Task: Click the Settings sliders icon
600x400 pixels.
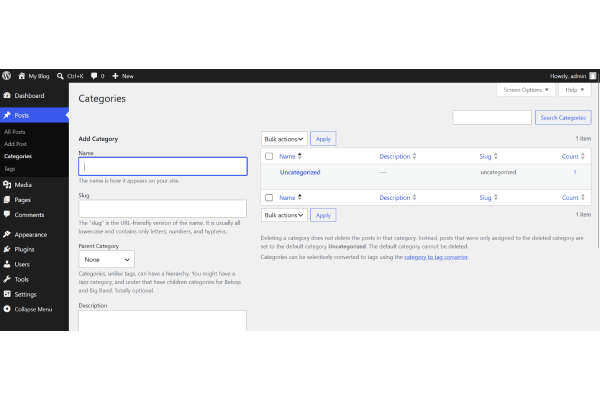Action: point(7,294)
